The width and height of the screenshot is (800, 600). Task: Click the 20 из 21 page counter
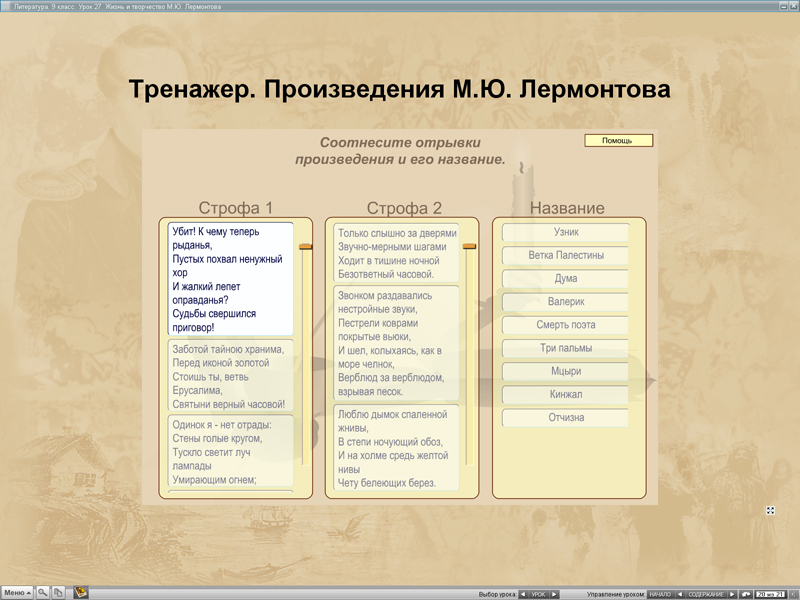tap(770, 592)
